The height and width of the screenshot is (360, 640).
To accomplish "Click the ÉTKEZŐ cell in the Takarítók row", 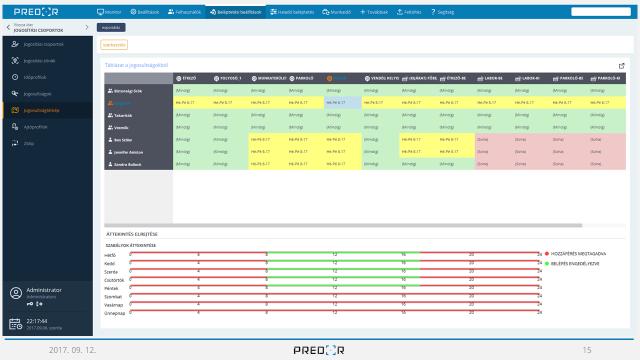I will click(x=192, y=115).
